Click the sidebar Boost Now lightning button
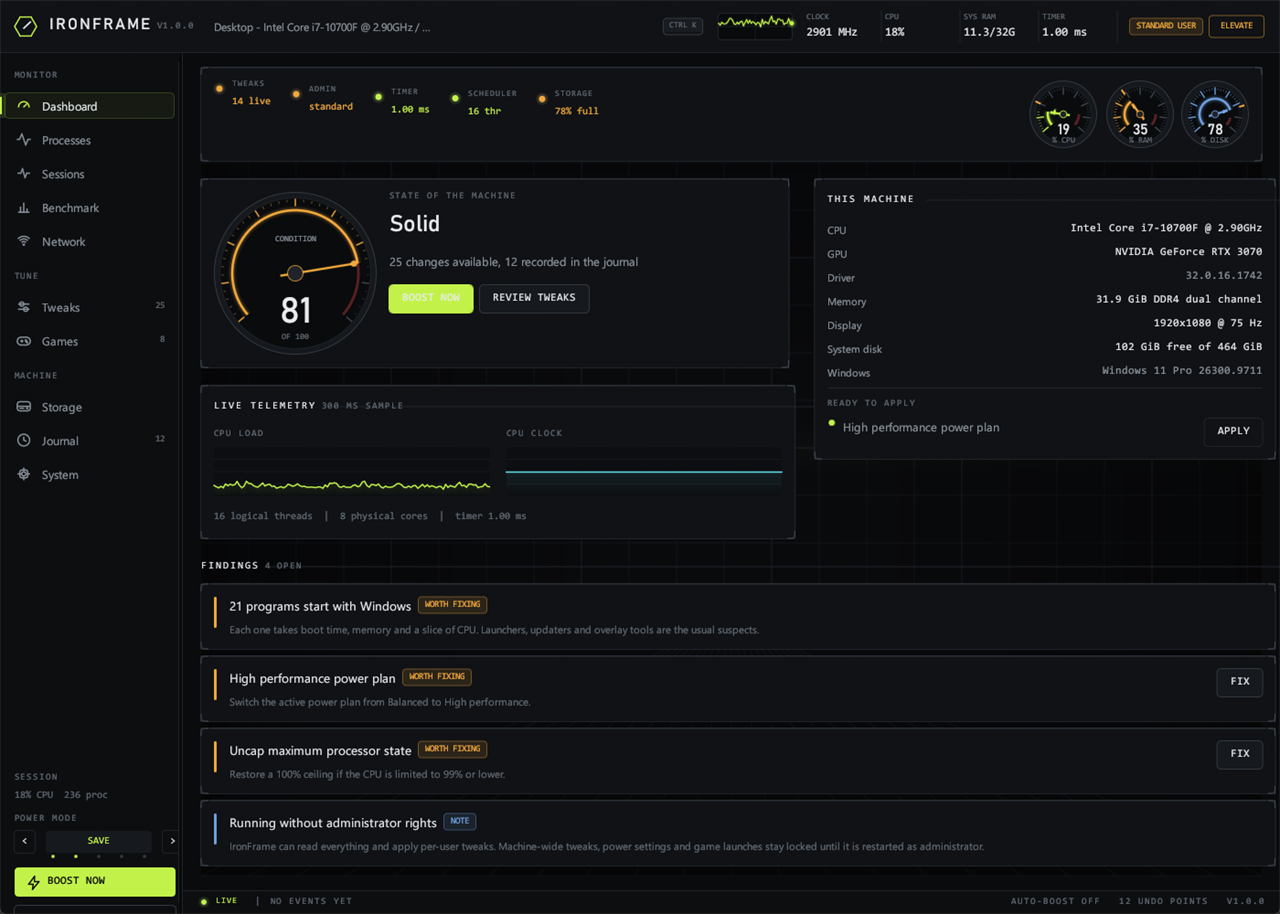 (95, 881)
